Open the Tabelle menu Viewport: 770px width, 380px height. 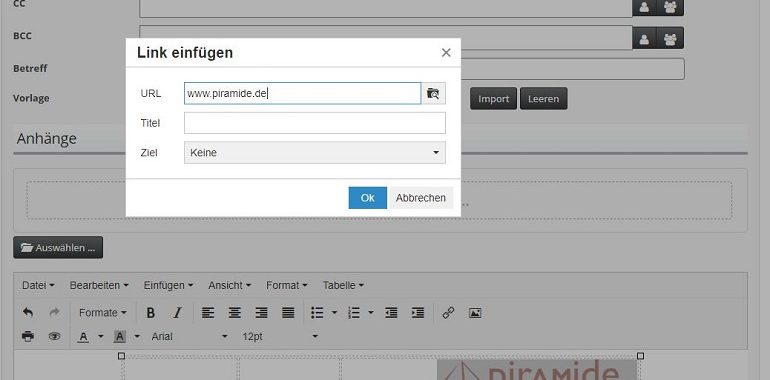[x=343, y=285]
